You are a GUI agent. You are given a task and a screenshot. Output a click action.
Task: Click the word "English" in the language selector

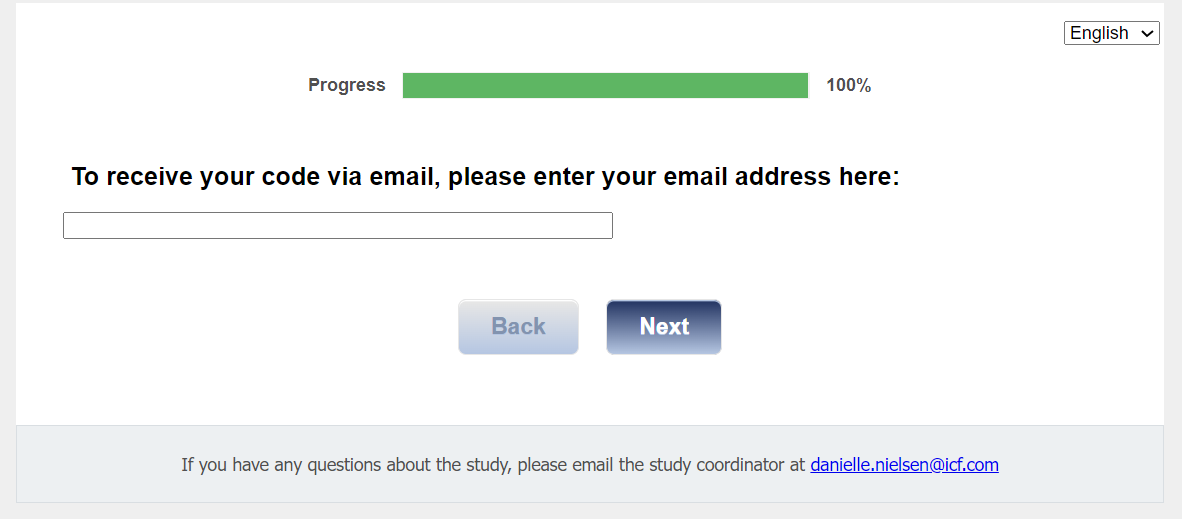(x=1099, y=33)
